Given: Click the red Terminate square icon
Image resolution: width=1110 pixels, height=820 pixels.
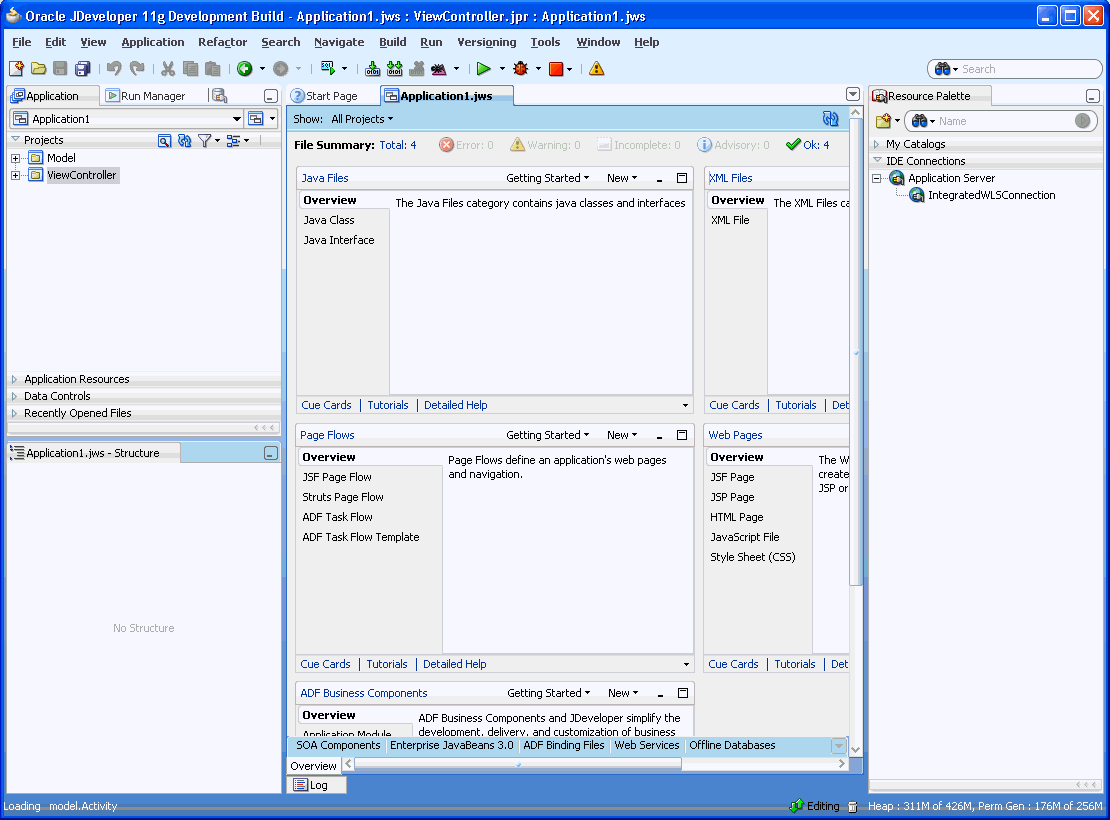Looking at the screenshot, I should [556, 69].
